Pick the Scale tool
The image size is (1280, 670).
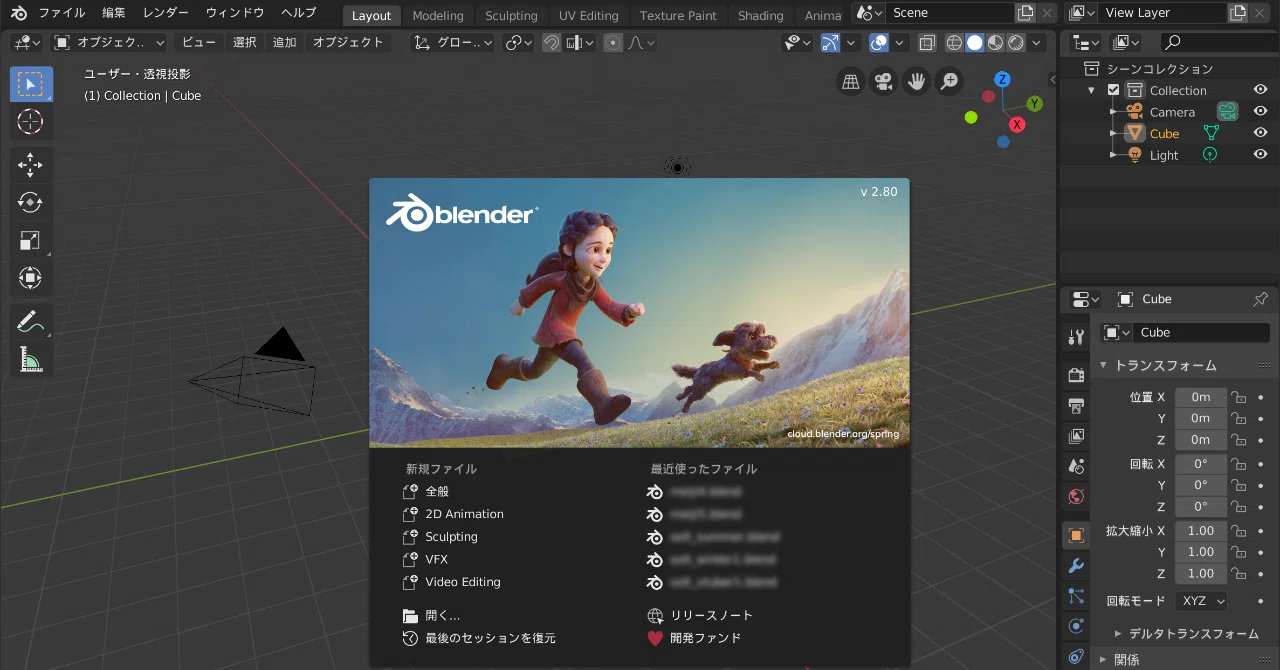(31, 240)
